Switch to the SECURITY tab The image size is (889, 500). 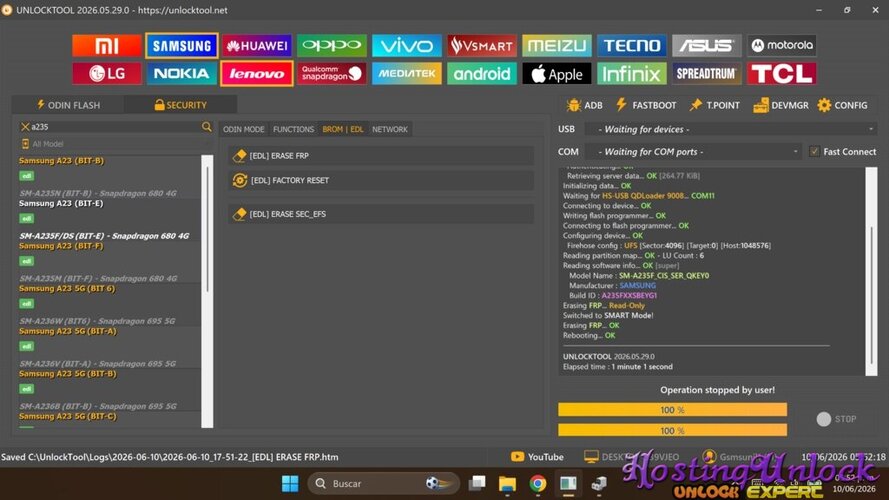pyautogui.click(x=180, y=105)
